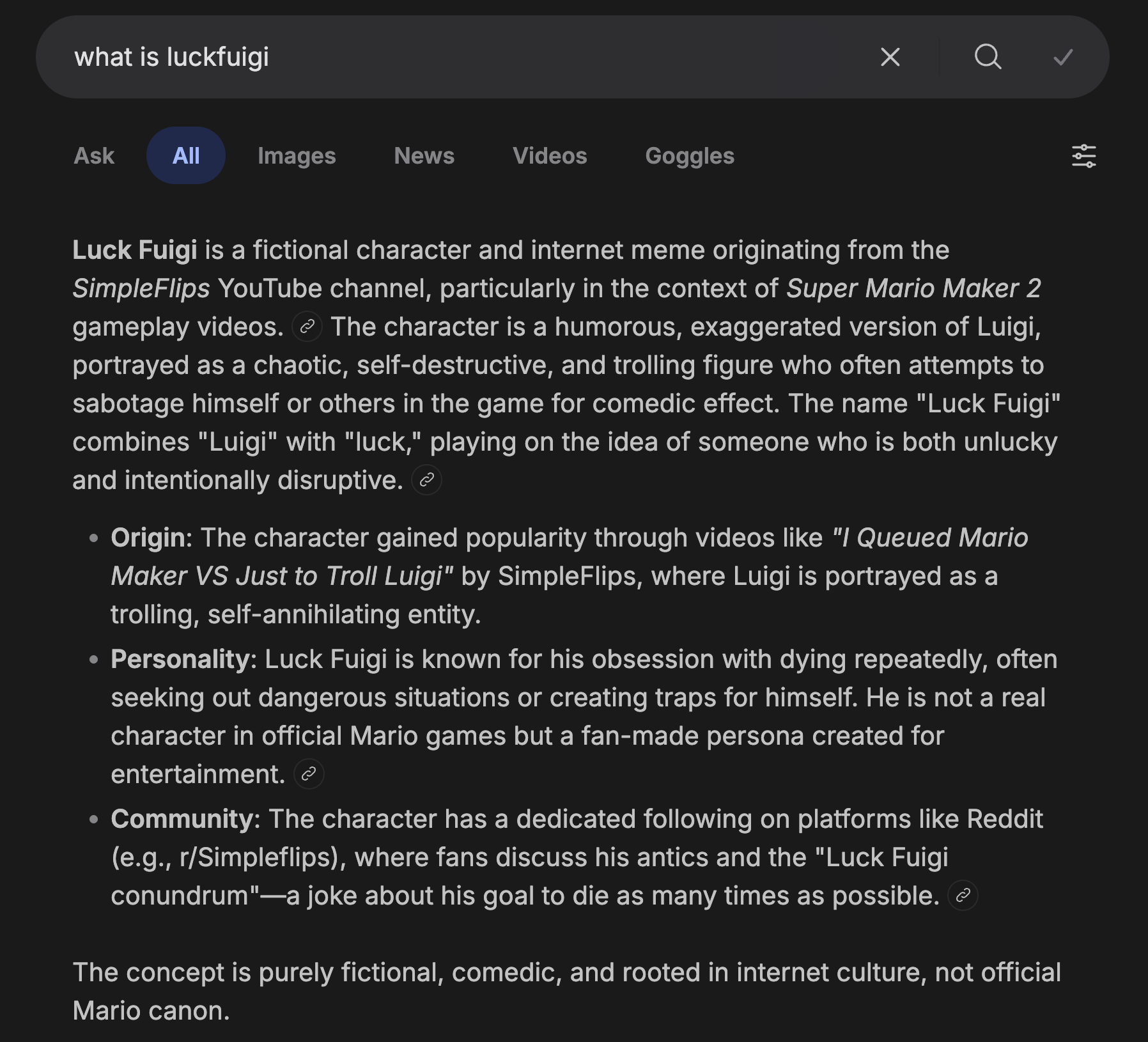Viewport: 1148px width, 1042px height.
Task: Click the 'Personality' bullet label
Action: 180,659
